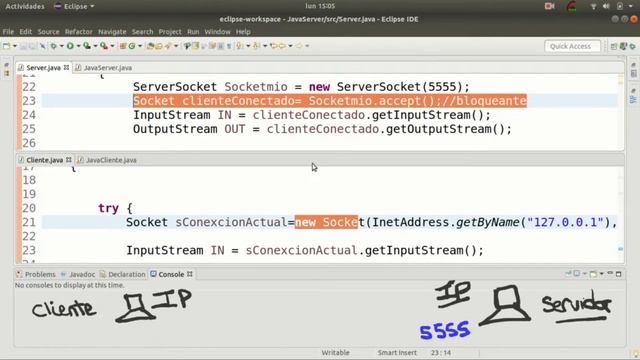The image size is (640, 360).
Task: Expand the Debug dropdown arrow
Action: (x=62, y=46)
